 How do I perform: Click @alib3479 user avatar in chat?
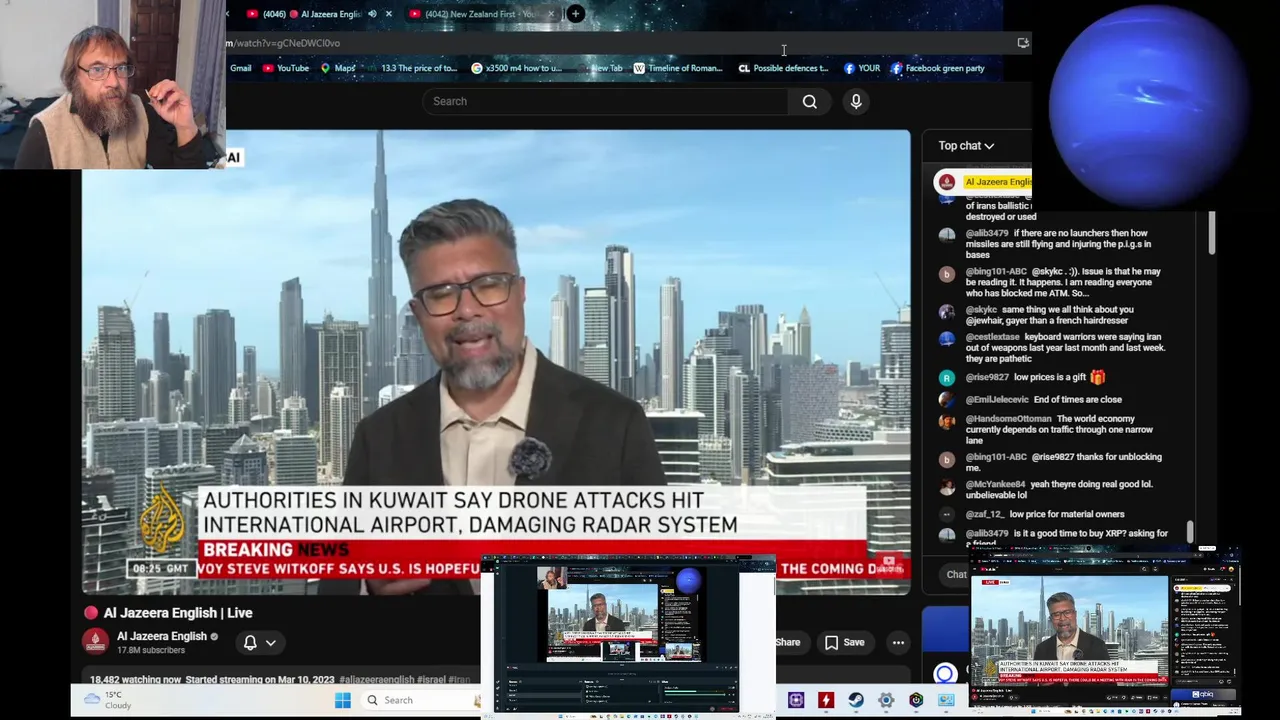click(x=947, y=235)
